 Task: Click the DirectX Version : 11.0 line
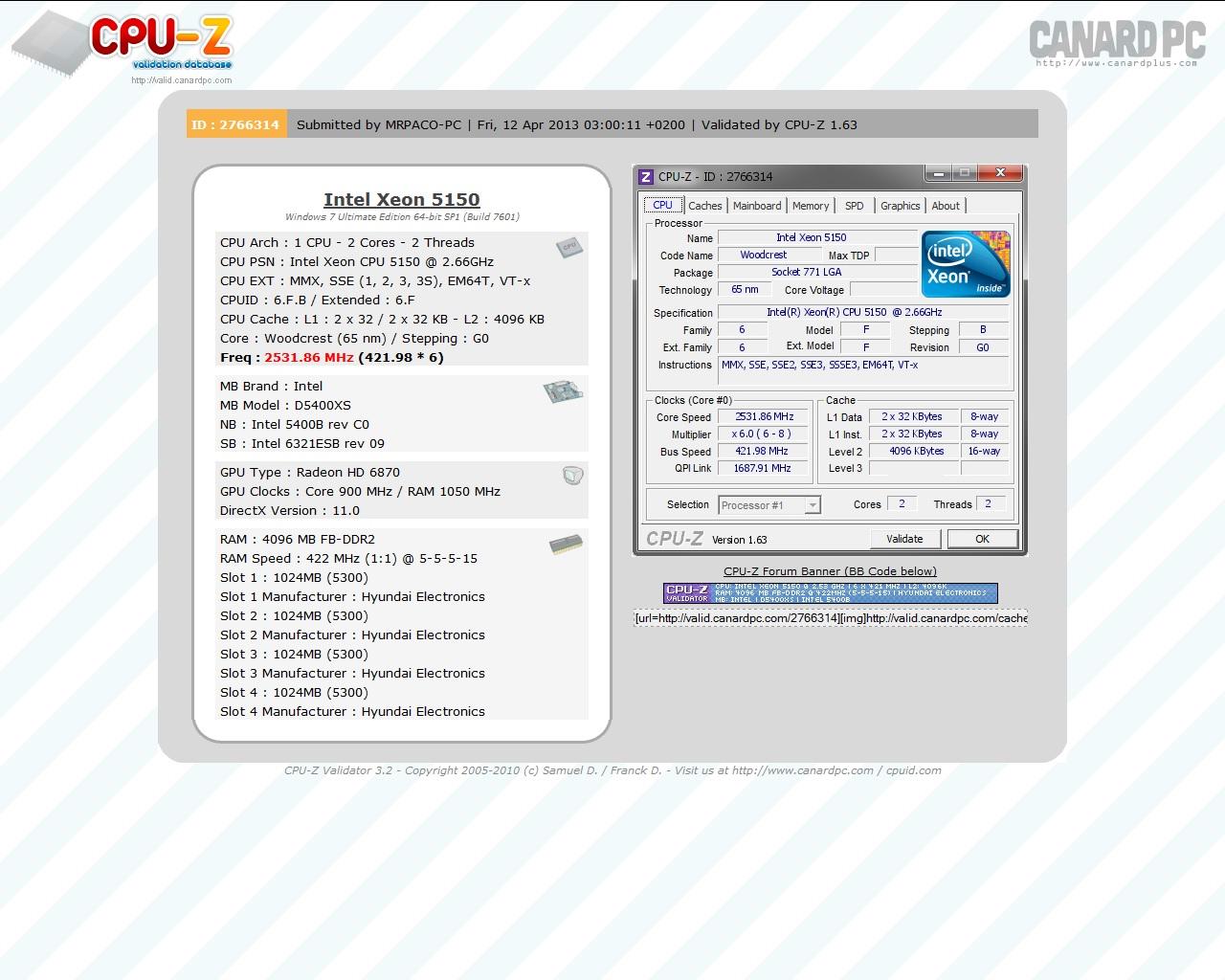[x=290, y=510]
